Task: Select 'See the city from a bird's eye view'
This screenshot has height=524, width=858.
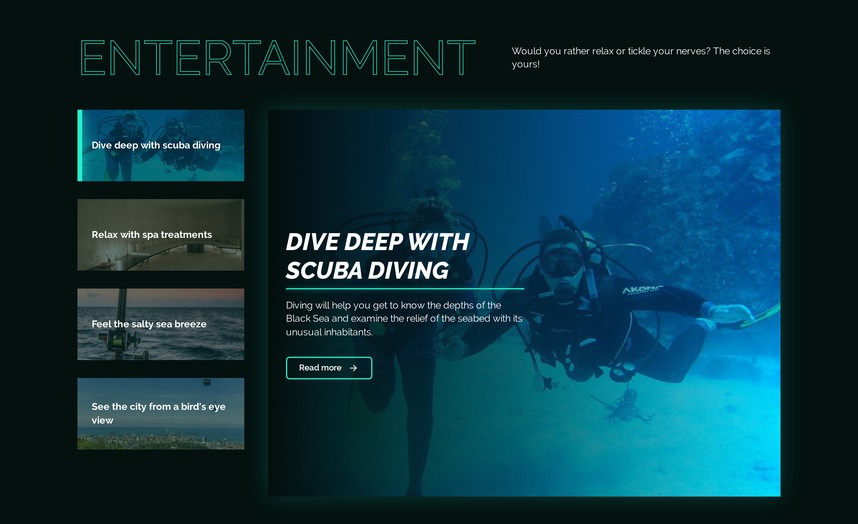Action: coord(161,414)
